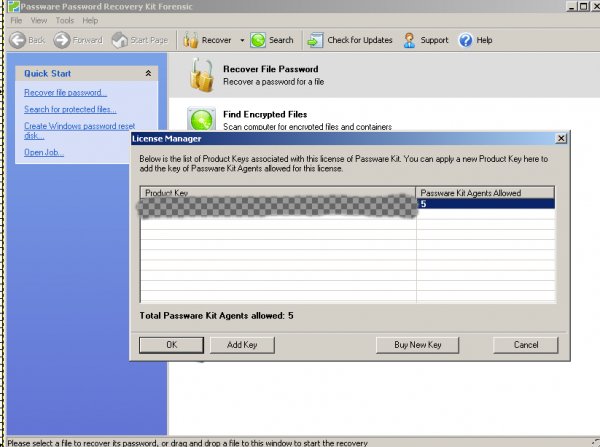The image size is (600, 447).
Task: Maximize the Passware main window
Action: (583, 6)
